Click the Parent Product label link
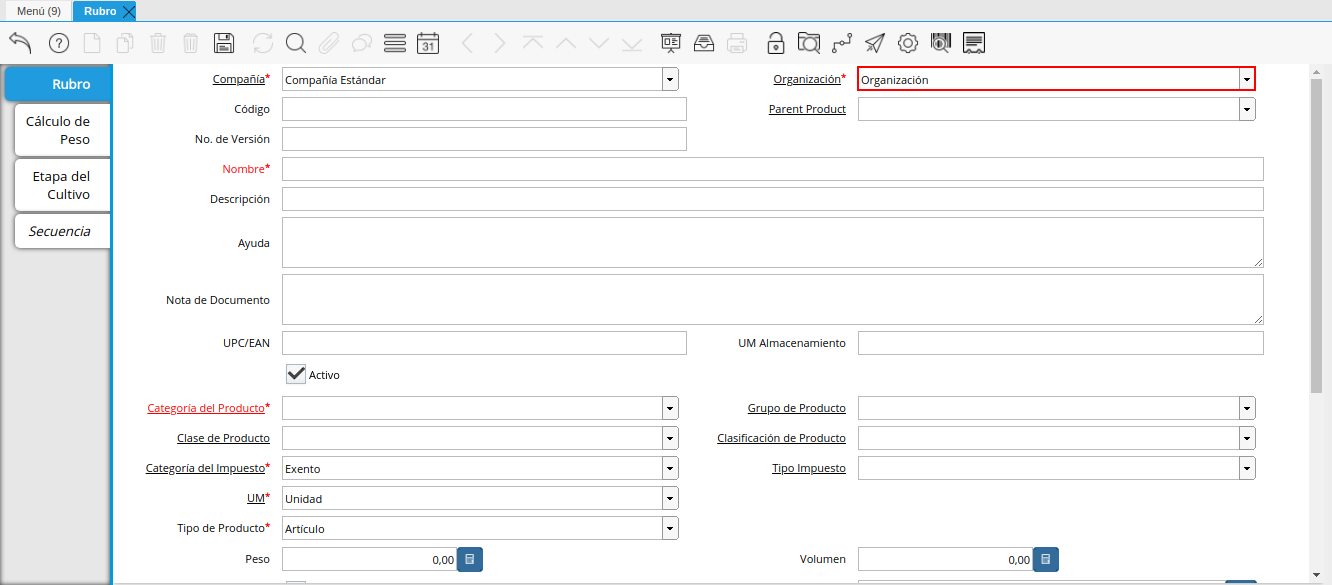Viewport: 1332px width, 585px height. 807,109
